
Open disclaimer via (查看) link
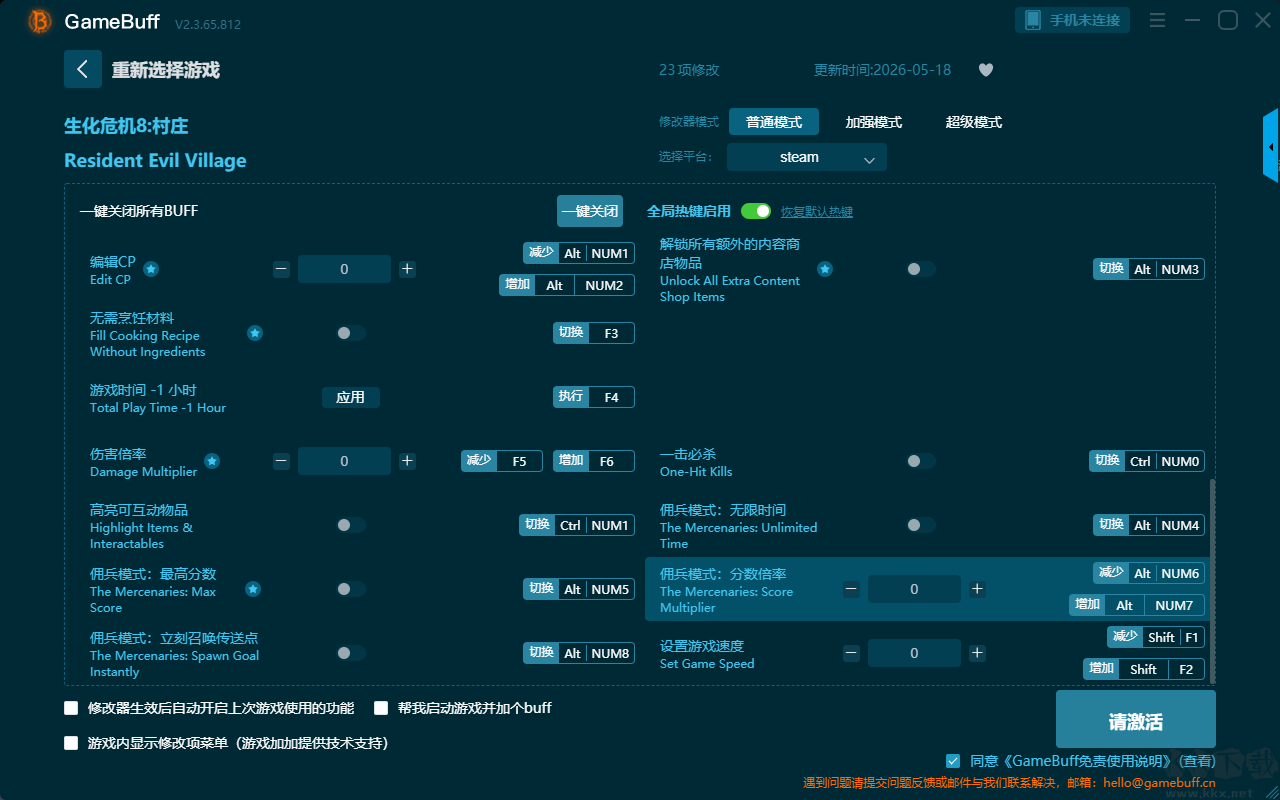pyautogui.click(x=1195, y=761)
